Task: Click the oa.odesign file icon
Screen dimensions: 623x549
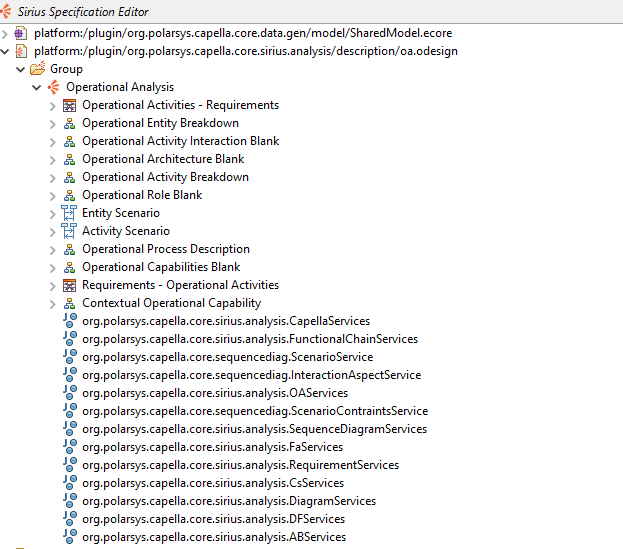Action: click(21, 51)
